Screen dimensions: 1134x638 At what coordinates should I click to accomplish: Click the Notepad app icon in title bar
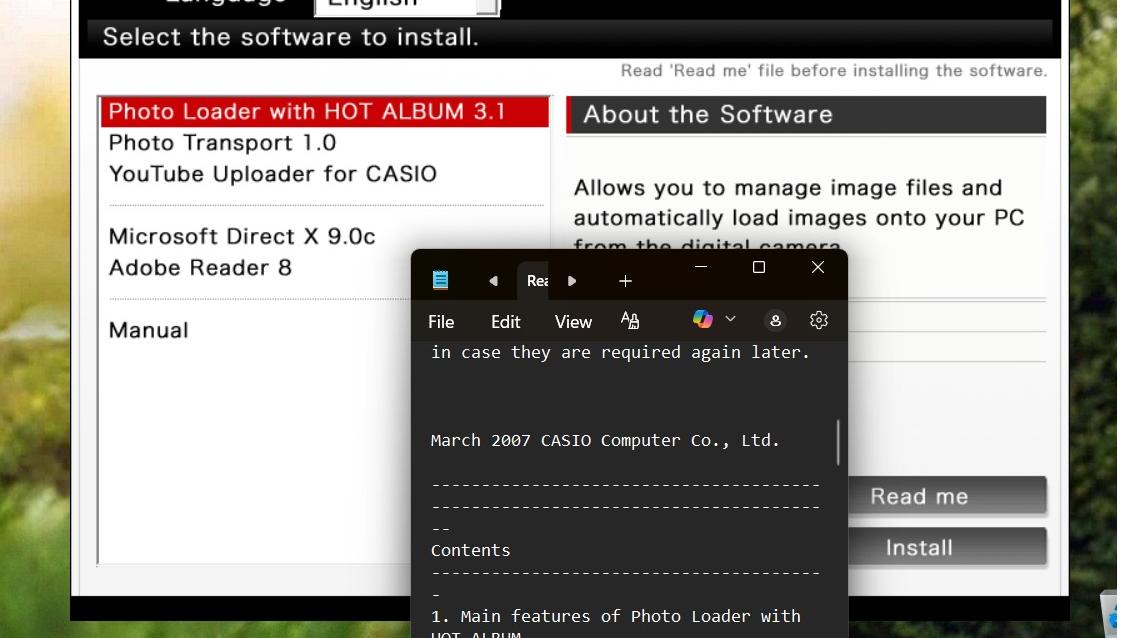coord(440,281)
